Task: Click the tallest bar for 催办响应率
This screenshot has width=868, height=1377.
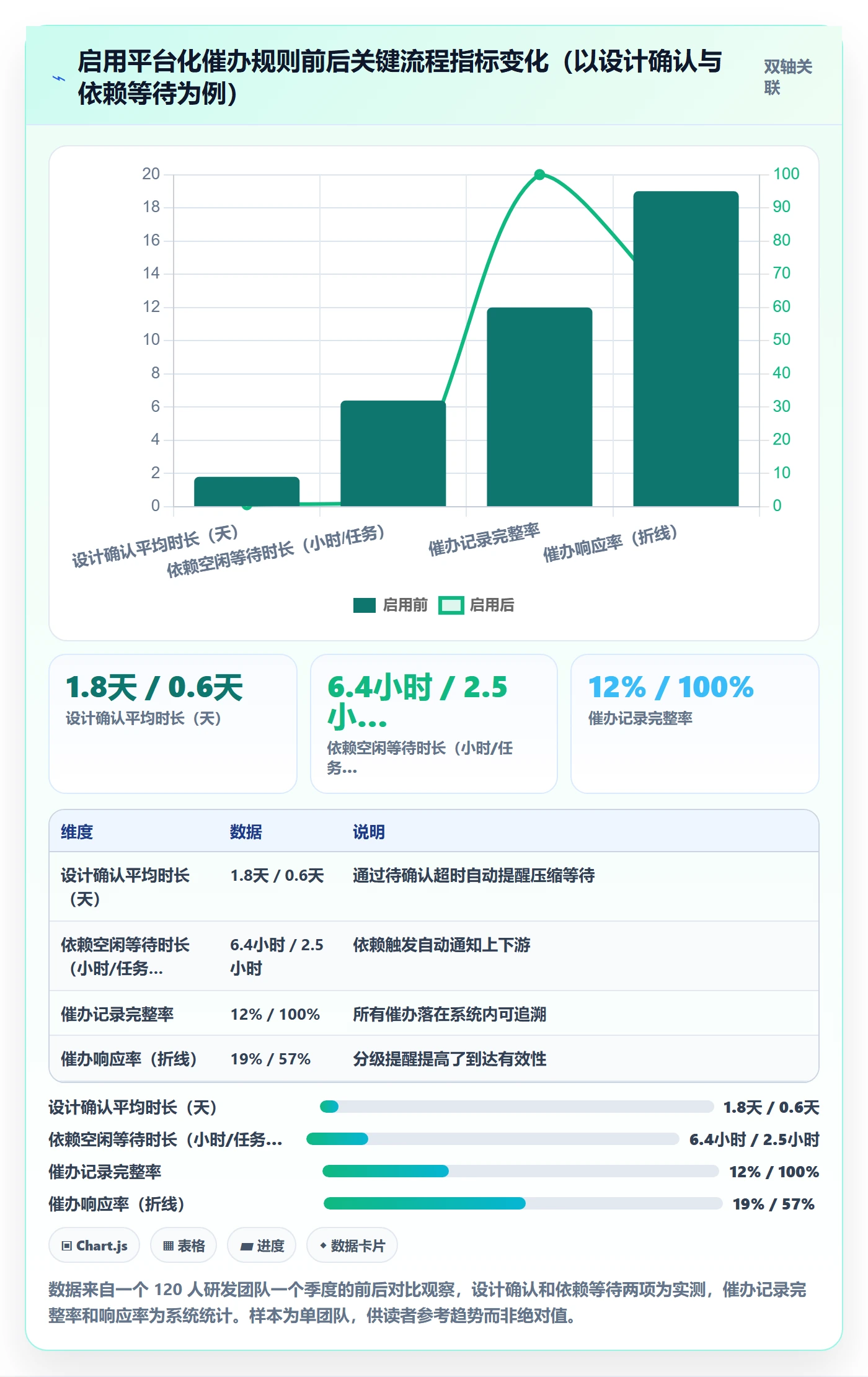Action: (x=686, y=349)
